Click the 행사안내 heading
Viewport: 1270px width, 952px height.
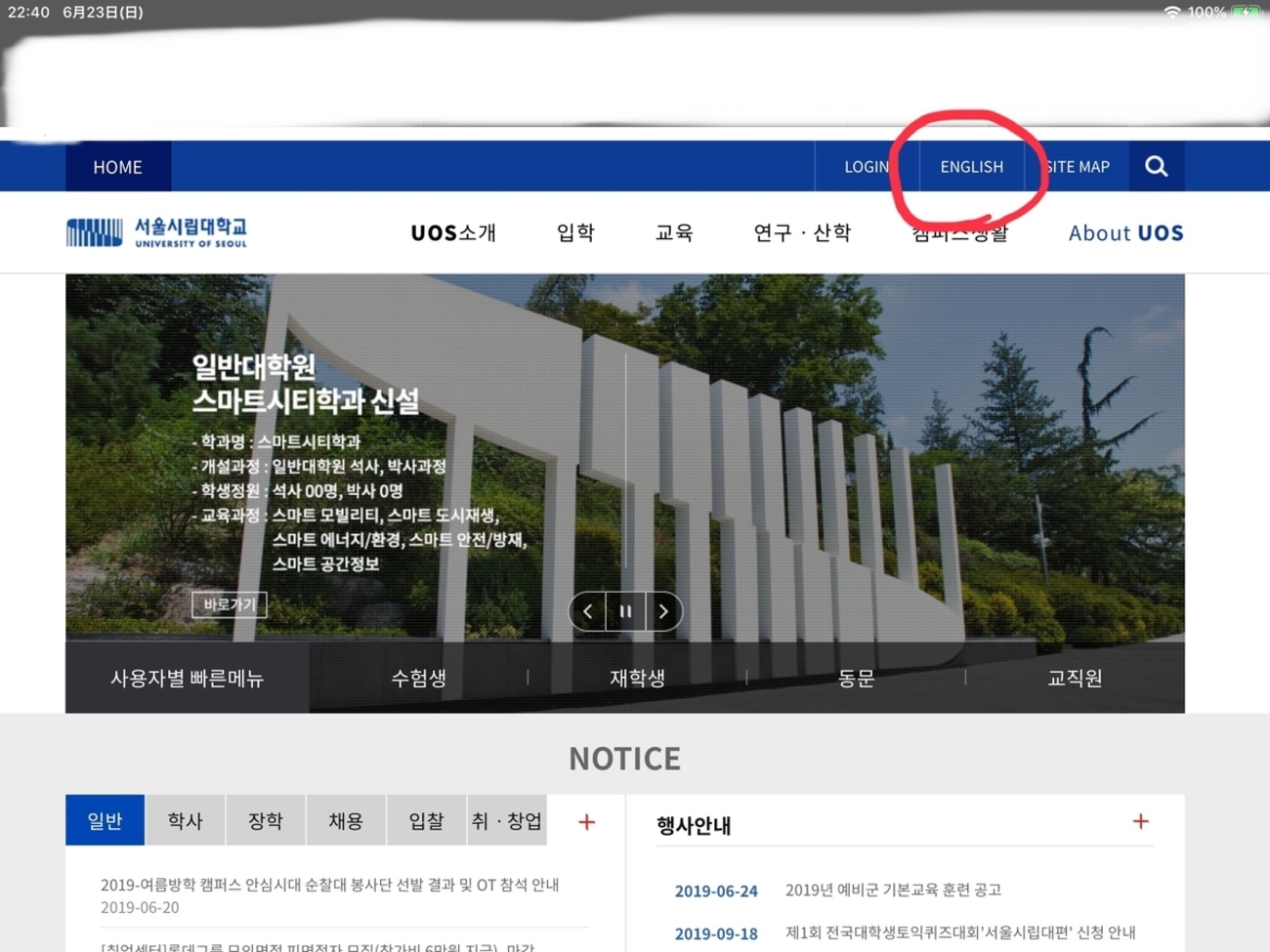click(x=694, y=825)
